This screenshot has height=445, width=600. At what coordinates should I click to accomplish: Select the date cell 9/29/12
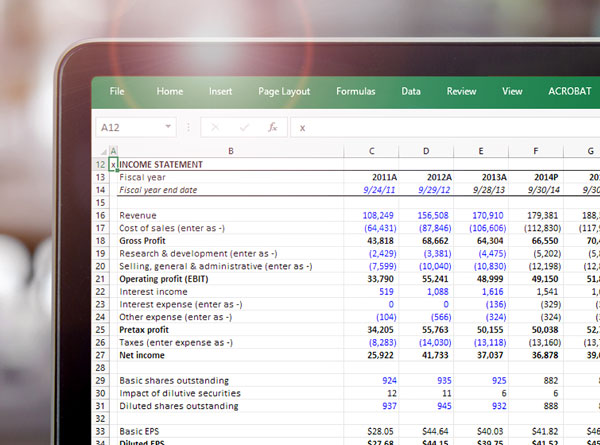pyautogui.click(x=426, y=190)
